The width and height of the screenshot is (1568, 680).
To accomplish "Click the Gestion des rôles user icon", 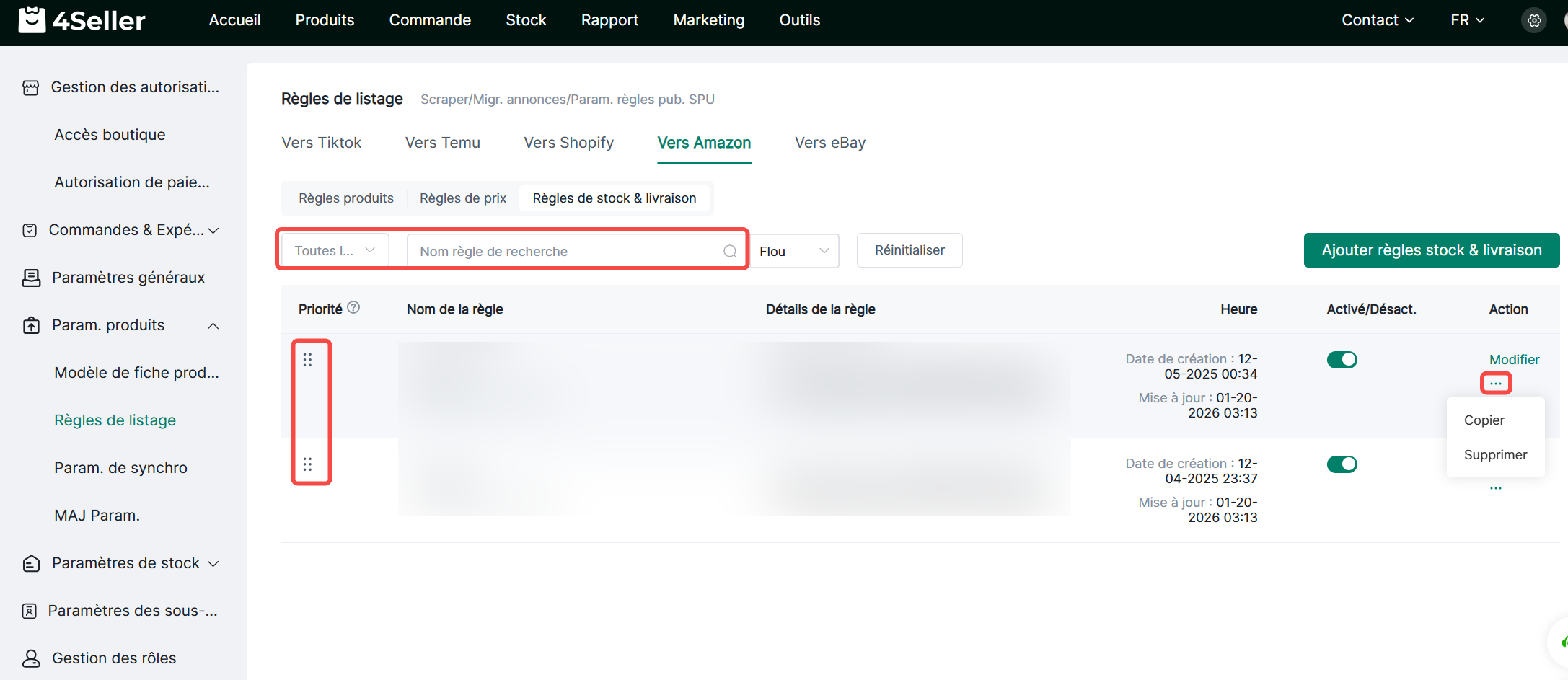I will (31, 658).
